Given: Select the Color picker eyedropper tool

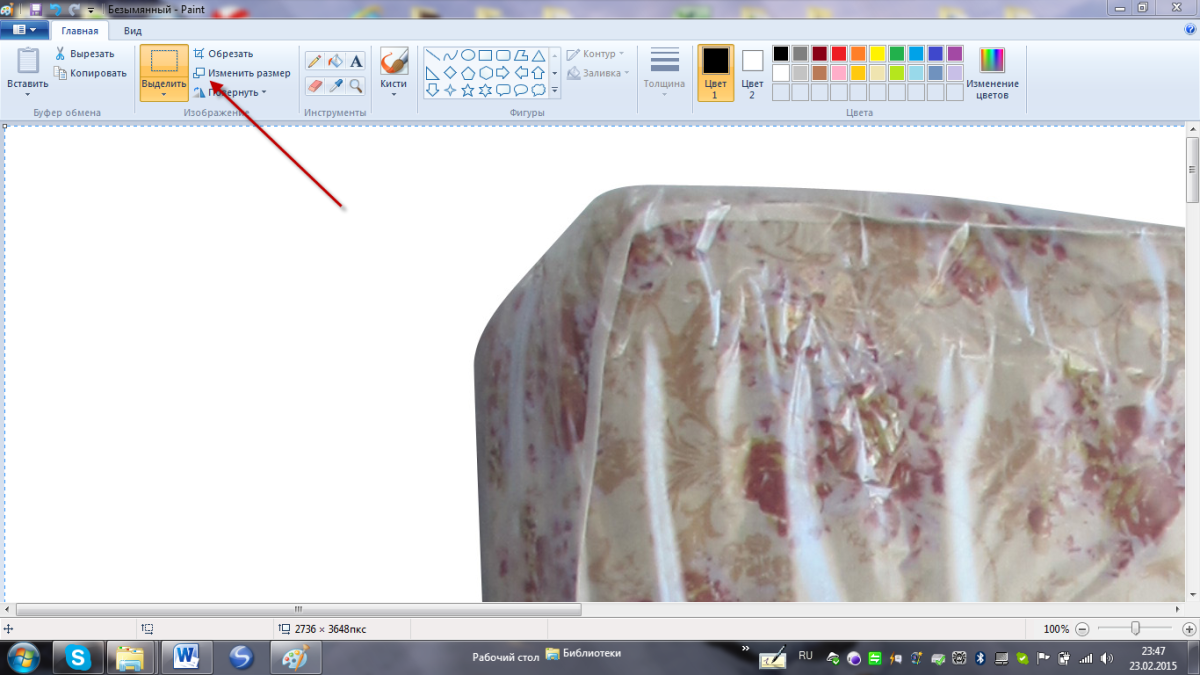Looking at the screenshot, I should point(336,86).
